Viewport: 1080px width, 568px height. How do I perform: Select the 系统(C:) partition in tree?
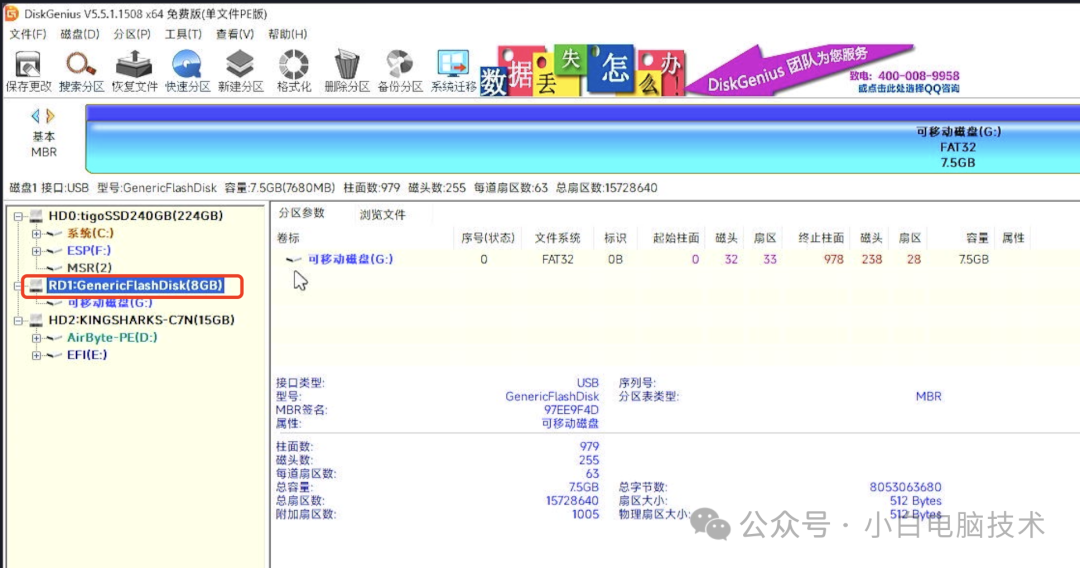coord(90,233)
